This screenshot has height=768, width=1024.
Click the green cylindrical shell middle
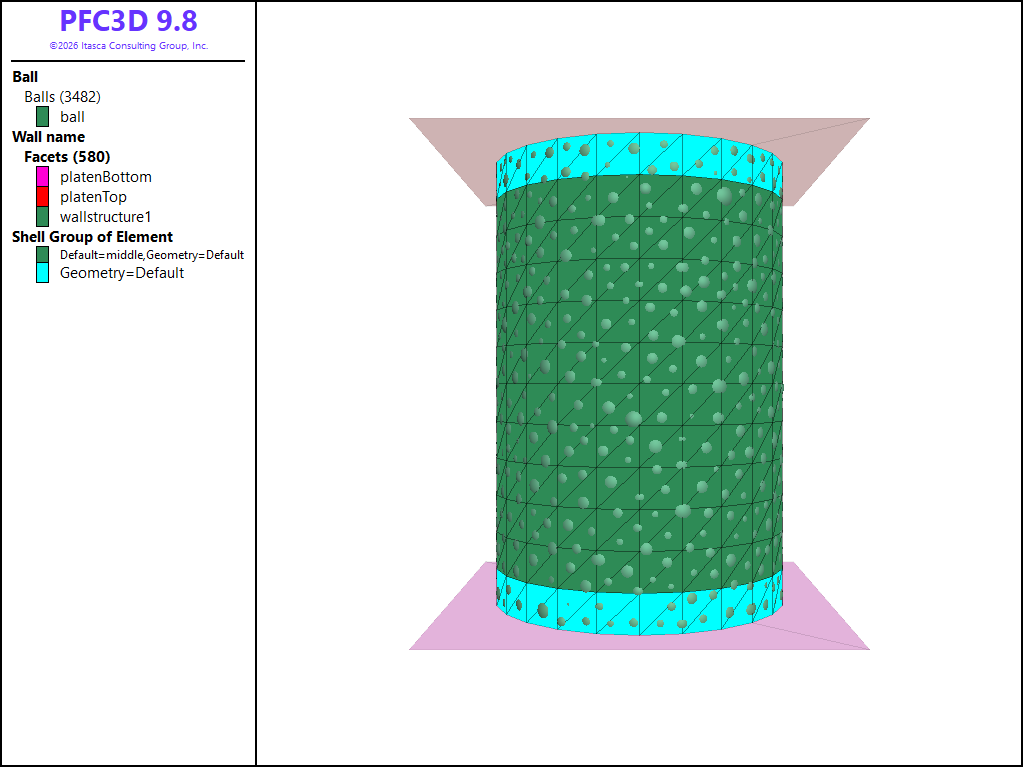(x=639, y=385)
